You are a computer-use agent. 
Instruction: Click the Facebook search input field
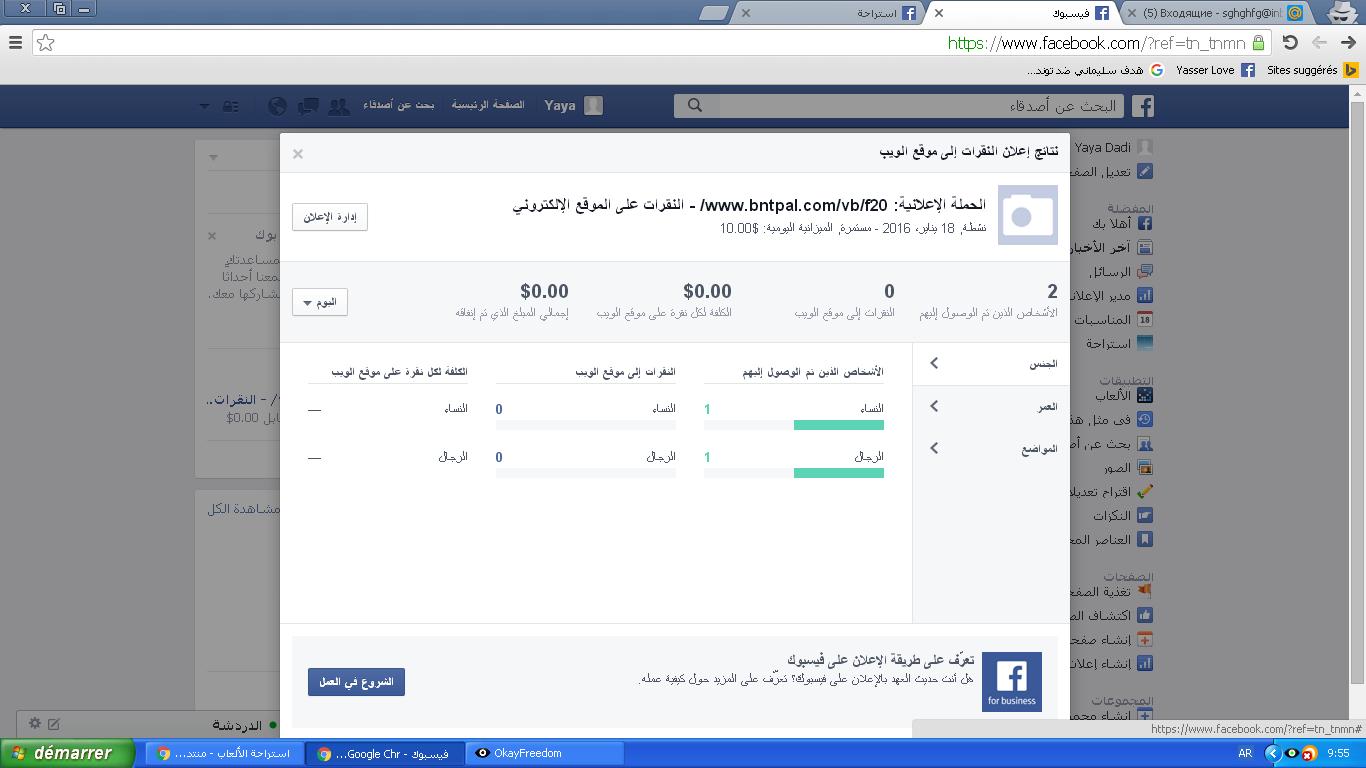click(922, 105)
